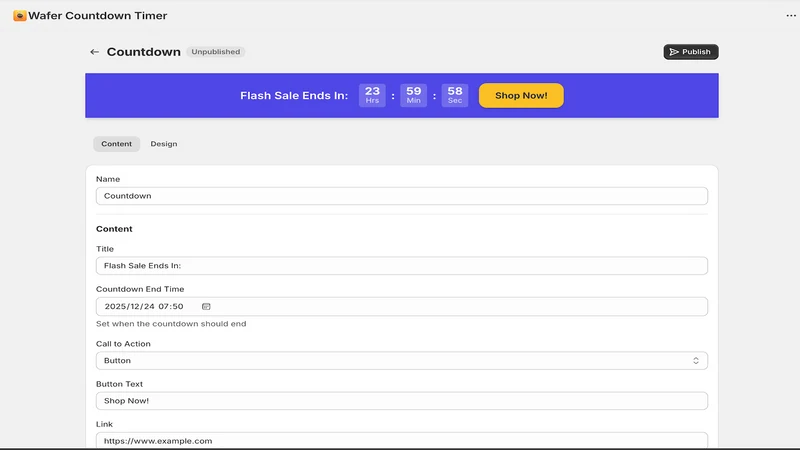
Task: Click the Shop Now! preview button
Action: click(x=521, y=95)
